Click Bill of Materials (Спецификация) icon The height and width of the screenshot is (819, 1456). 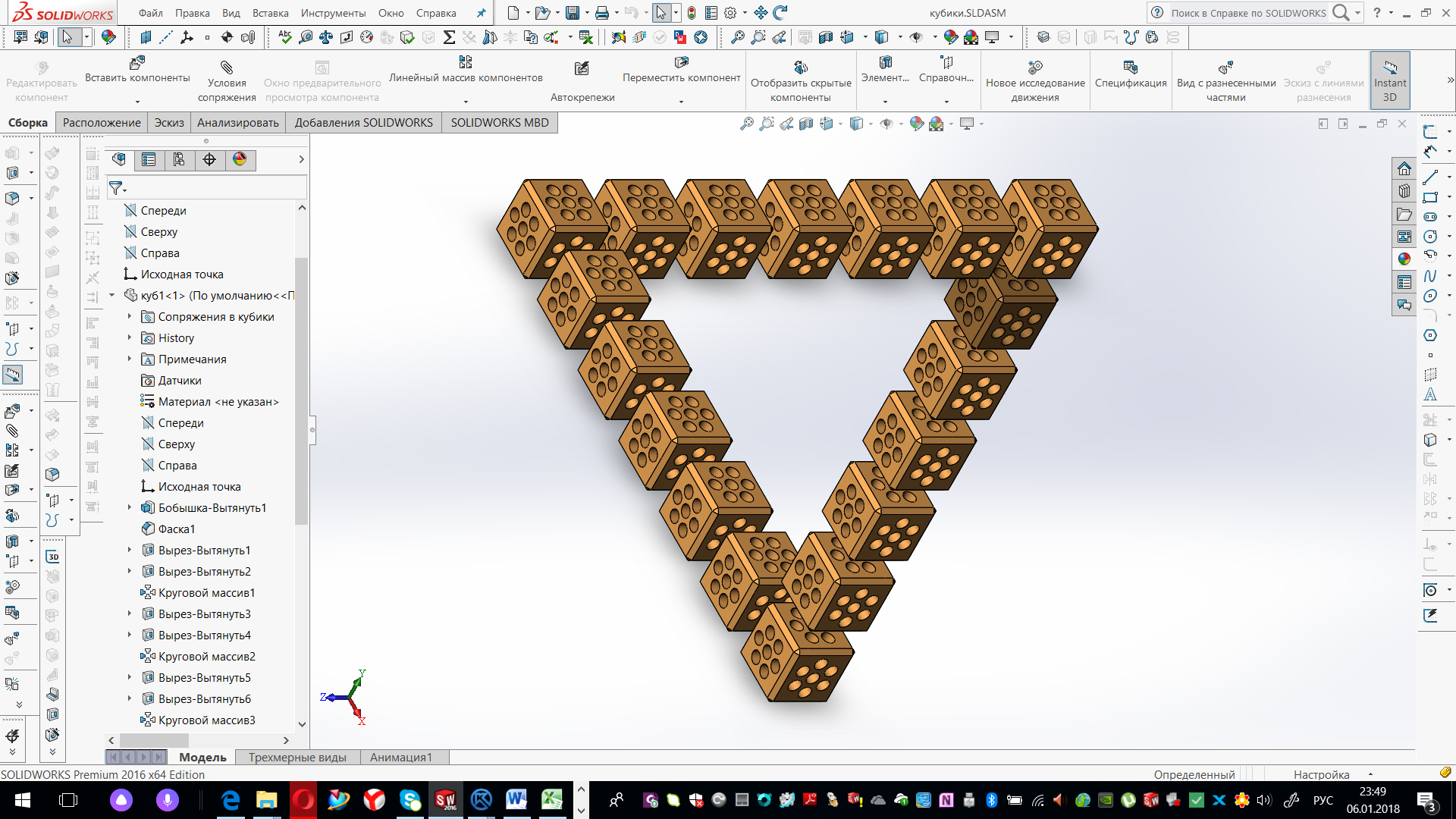(x=1130, y=67)
